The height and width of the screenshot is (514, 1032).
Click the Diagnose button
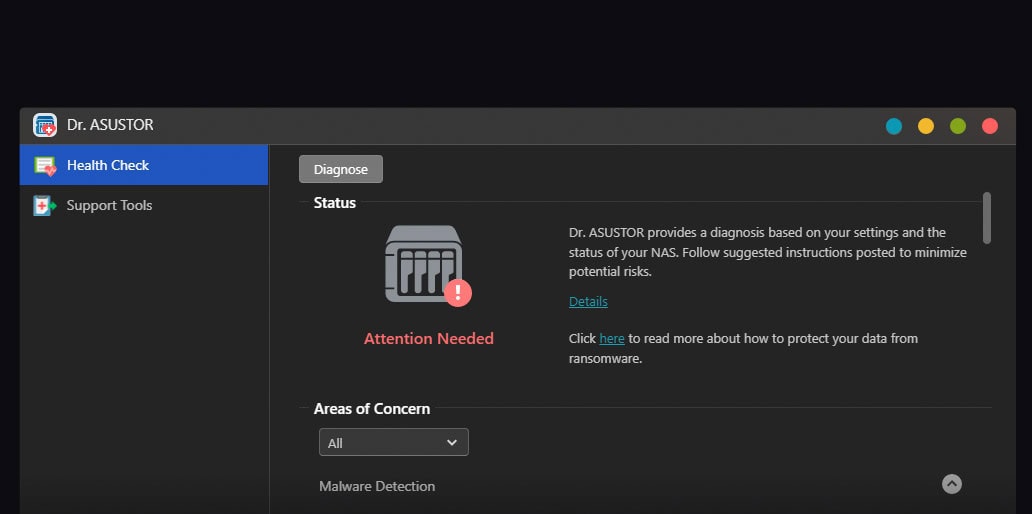click(x=341, y=169)
